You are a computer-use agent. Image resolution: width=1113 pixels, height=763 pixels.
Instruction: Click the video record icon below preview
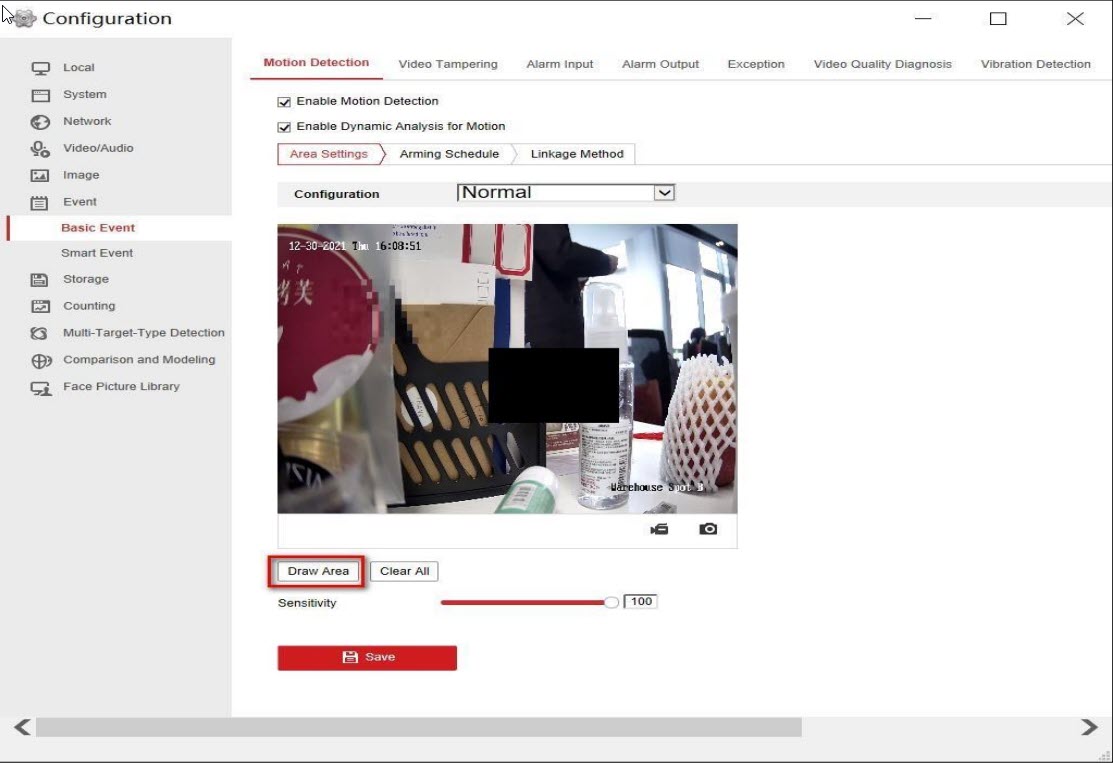[x=659, y=529]
